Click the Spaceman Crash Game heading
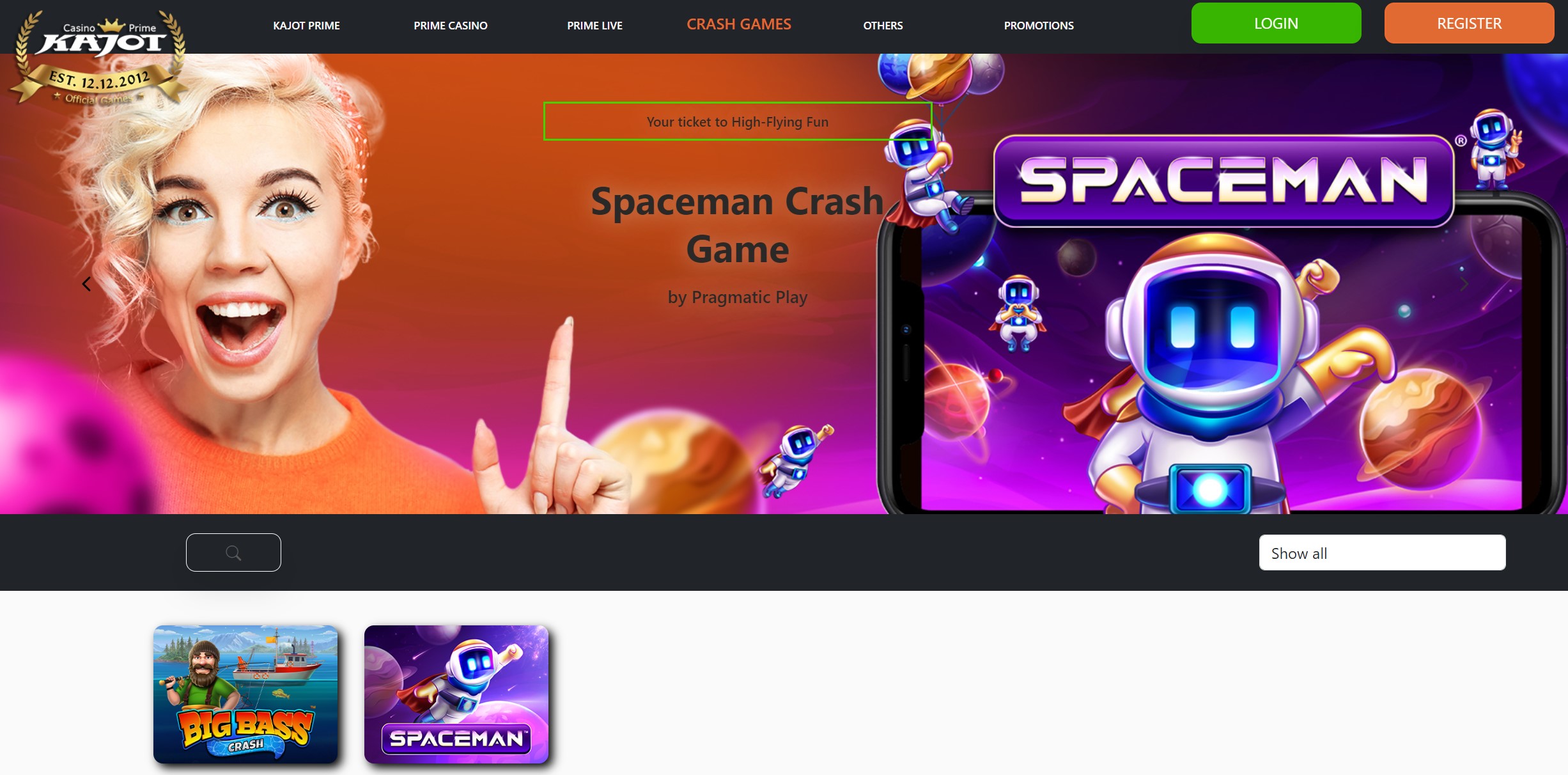The width and height of the screenshot is (1568, 775). coord(738,225)
